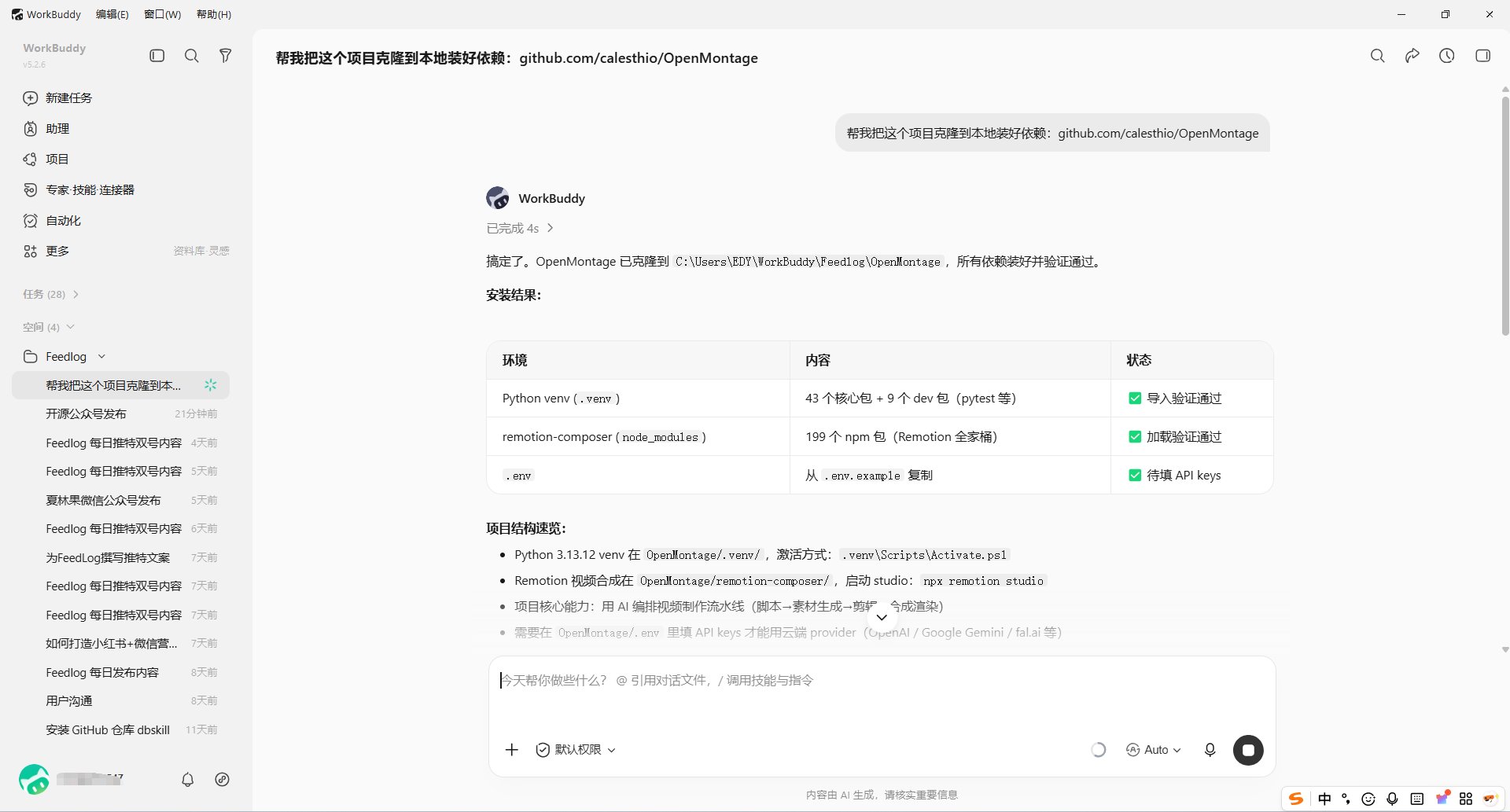The width and height of the screenshot is (1510, 812).
Task: Open the 开源公众号发布 task
Action: (x=120, y=413)
